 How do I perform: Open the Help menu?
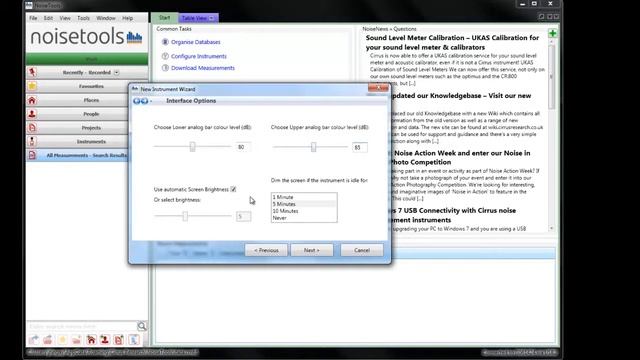pyautogui.click(x=128, y=18)
